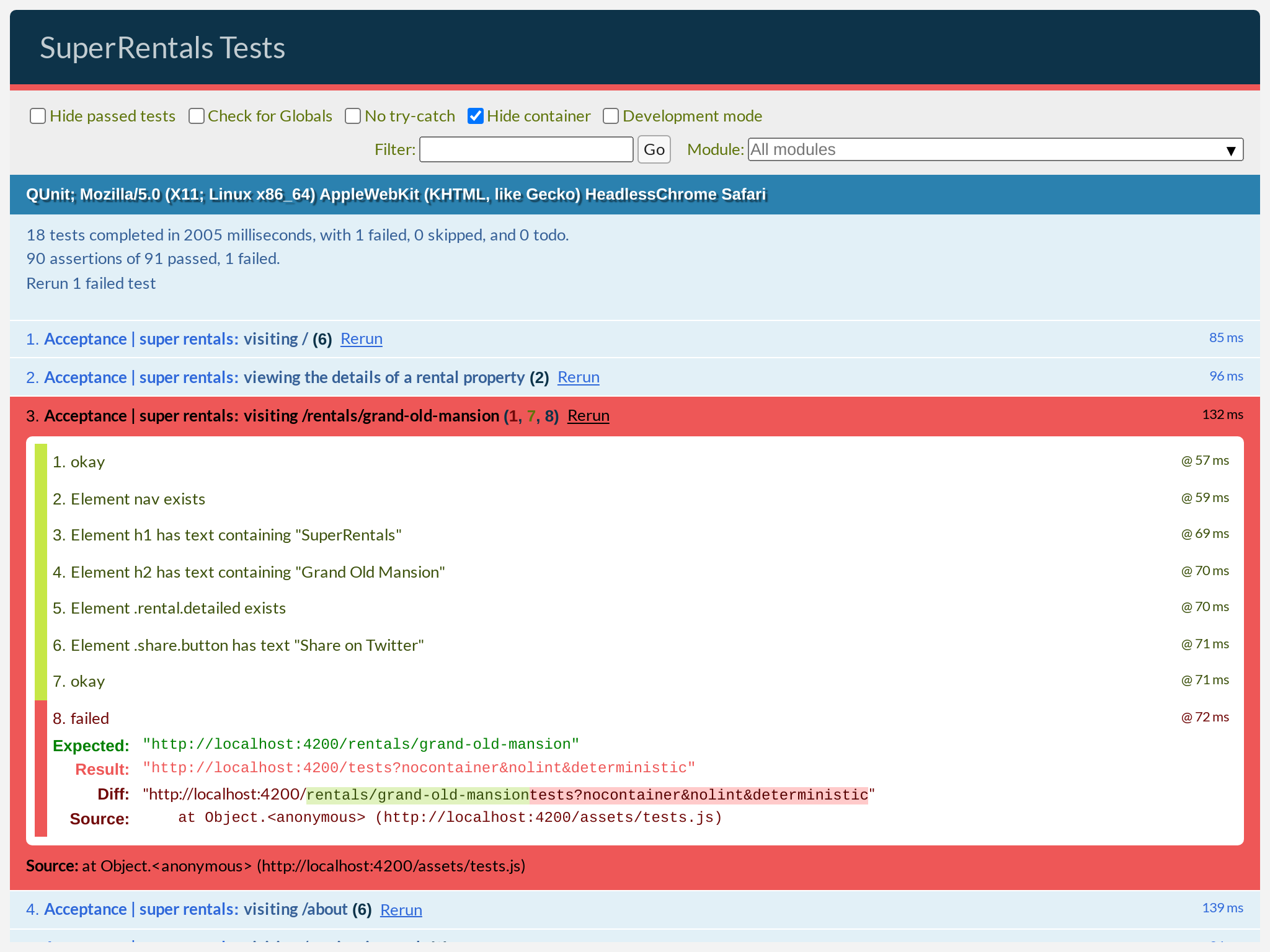Click the '132 ms' runtime of test 3
Viewport: 1270px width, 952px height.
1222,415
